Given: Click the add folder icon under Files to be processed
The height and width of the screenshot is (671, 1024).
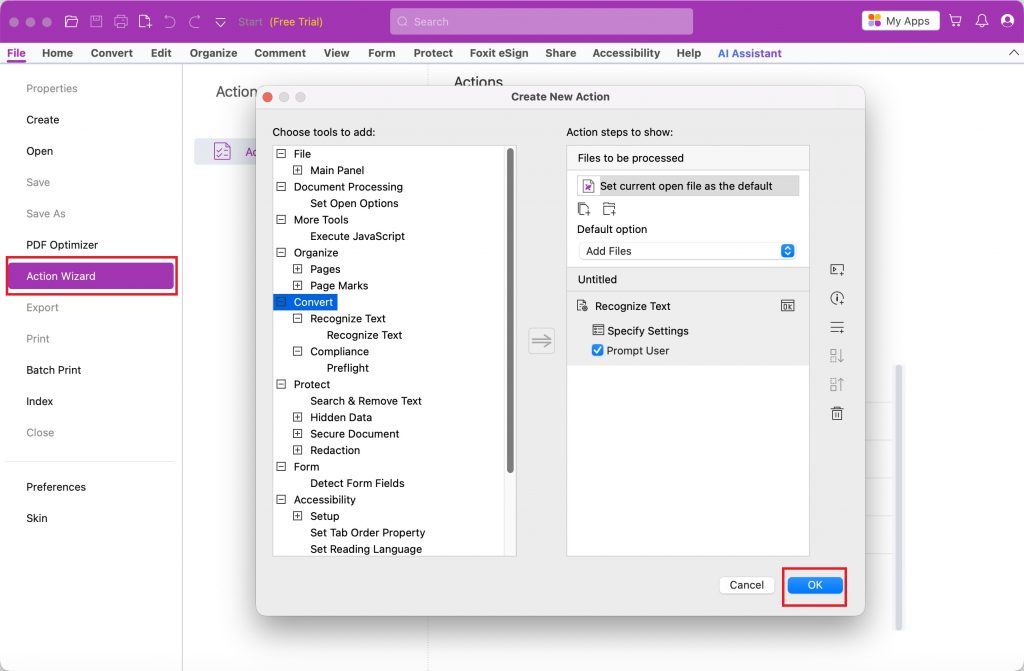Looking at the screenshot, I should (x=609, y=209).
